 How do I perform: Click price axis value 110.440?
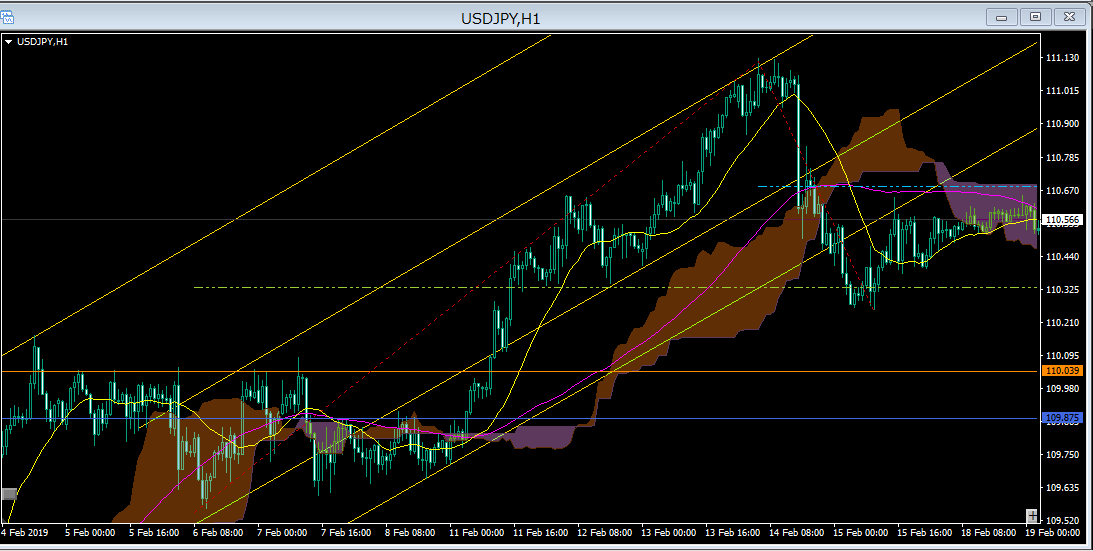[1062, 257]
